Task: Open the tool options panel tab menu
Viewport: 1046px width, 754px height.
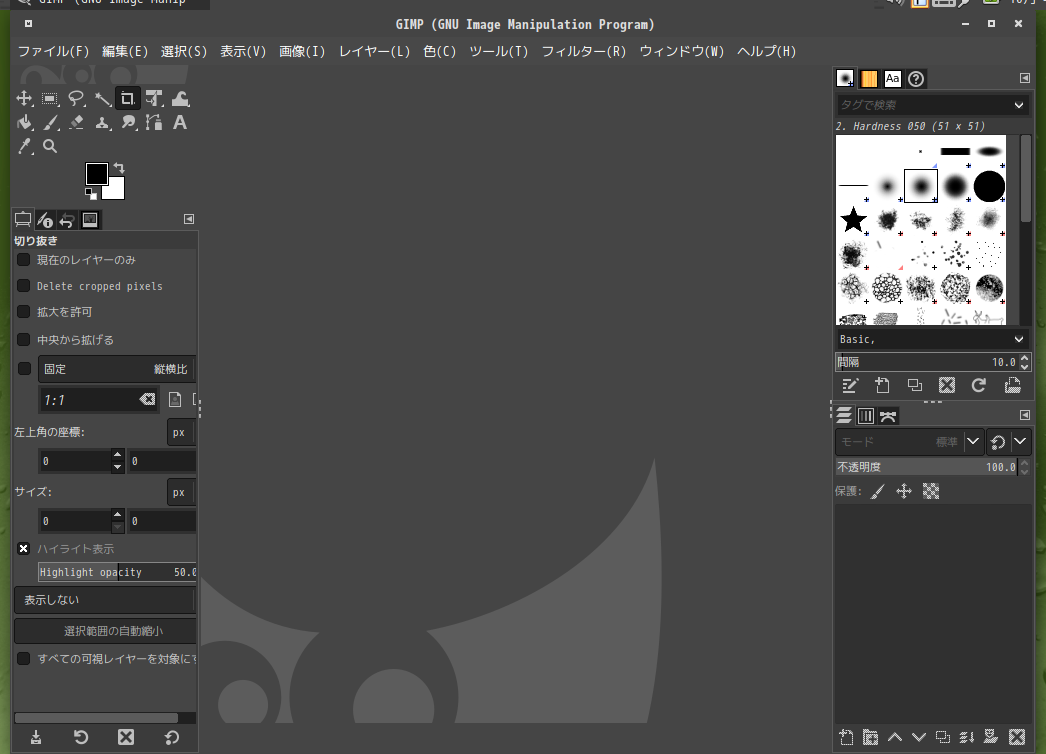Action: pos(189,219)
